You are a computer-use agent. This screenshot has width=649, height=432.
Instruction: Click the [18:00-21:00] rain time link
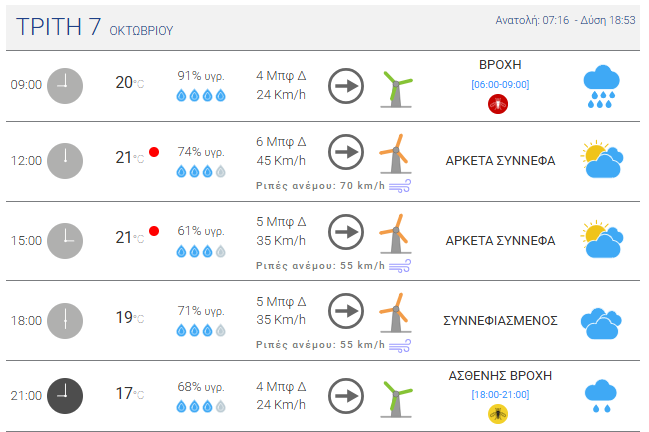coord(500,394)
